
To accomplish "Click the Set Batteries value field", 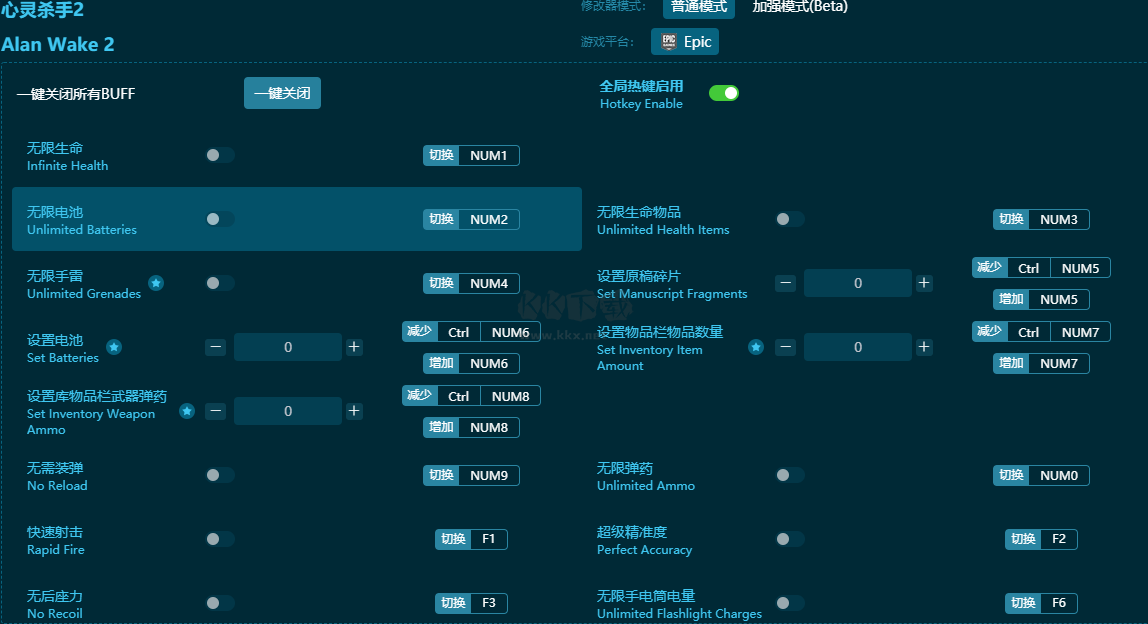I will tap(288, 347).
